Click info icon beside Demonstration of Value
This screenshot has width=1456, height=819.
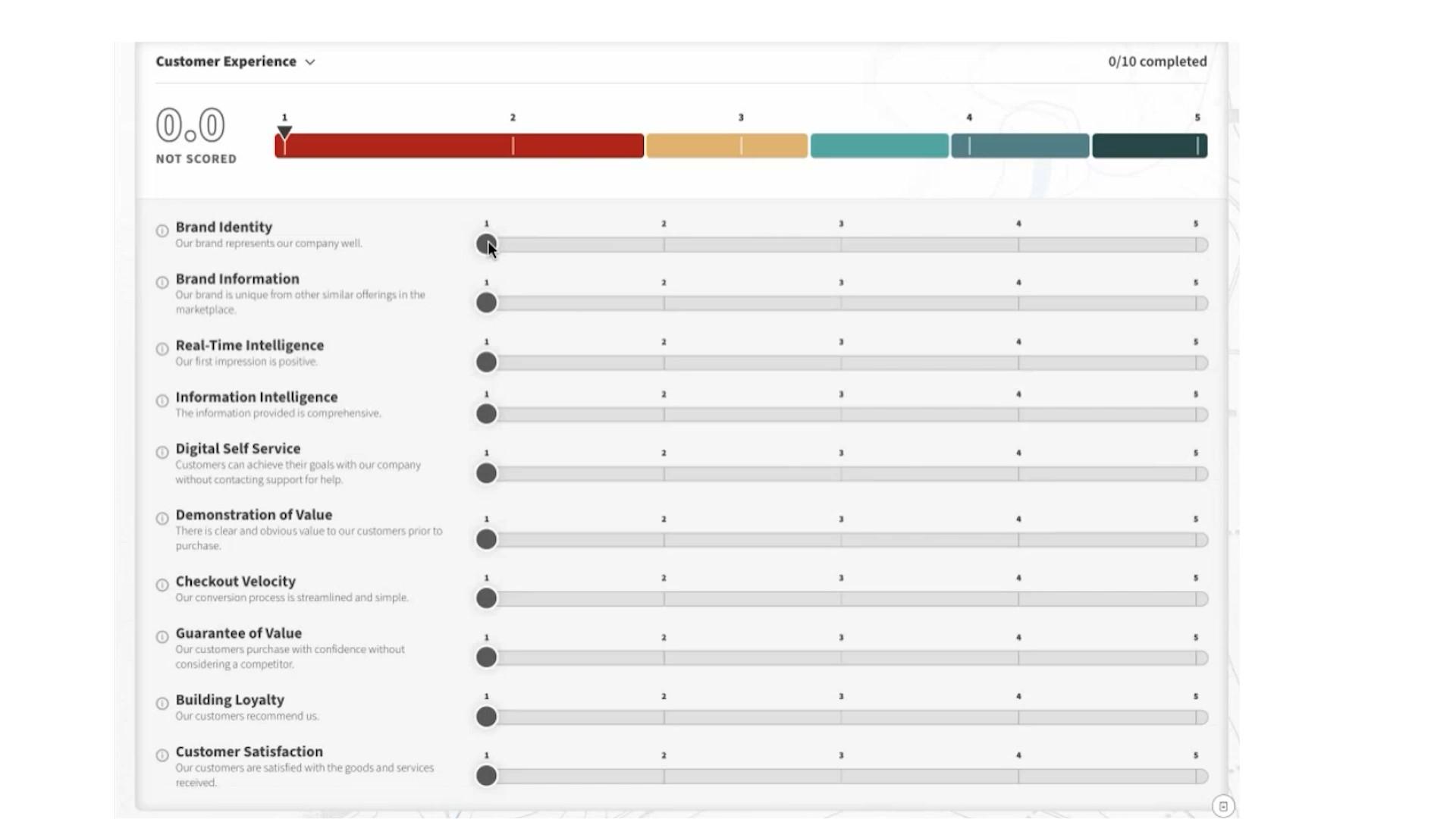coord(162,519)
